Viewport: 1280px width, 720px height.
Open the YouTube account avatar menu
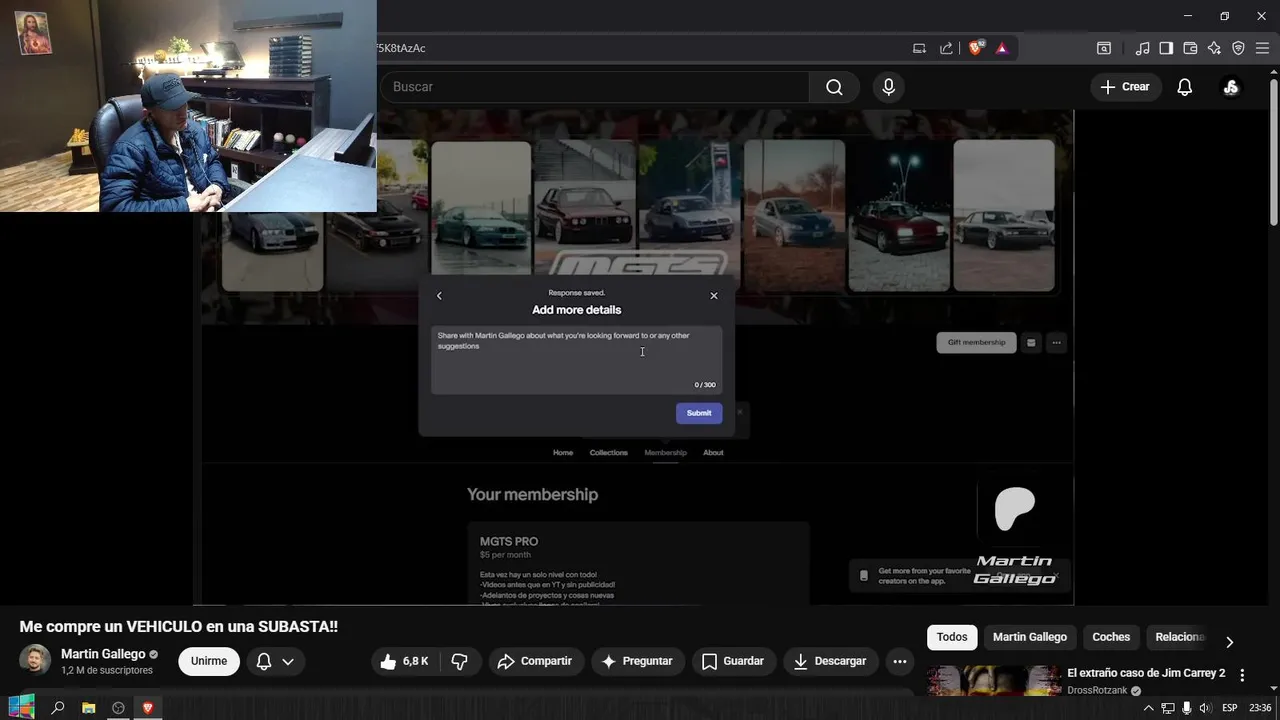1231,87
